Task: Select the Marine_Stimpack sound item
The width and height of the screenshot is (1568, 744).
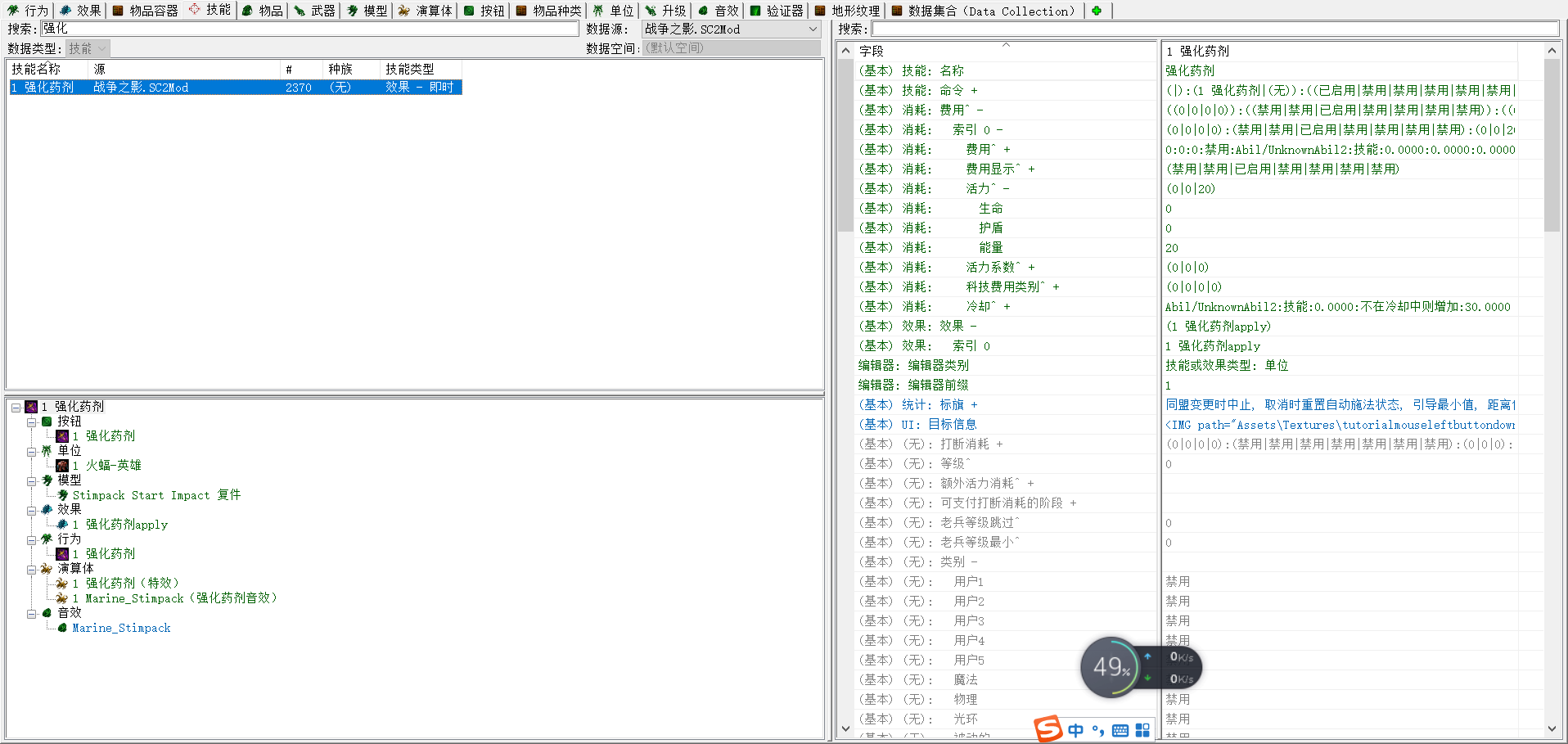Action: pyautogui.click(x=121, y=628)
